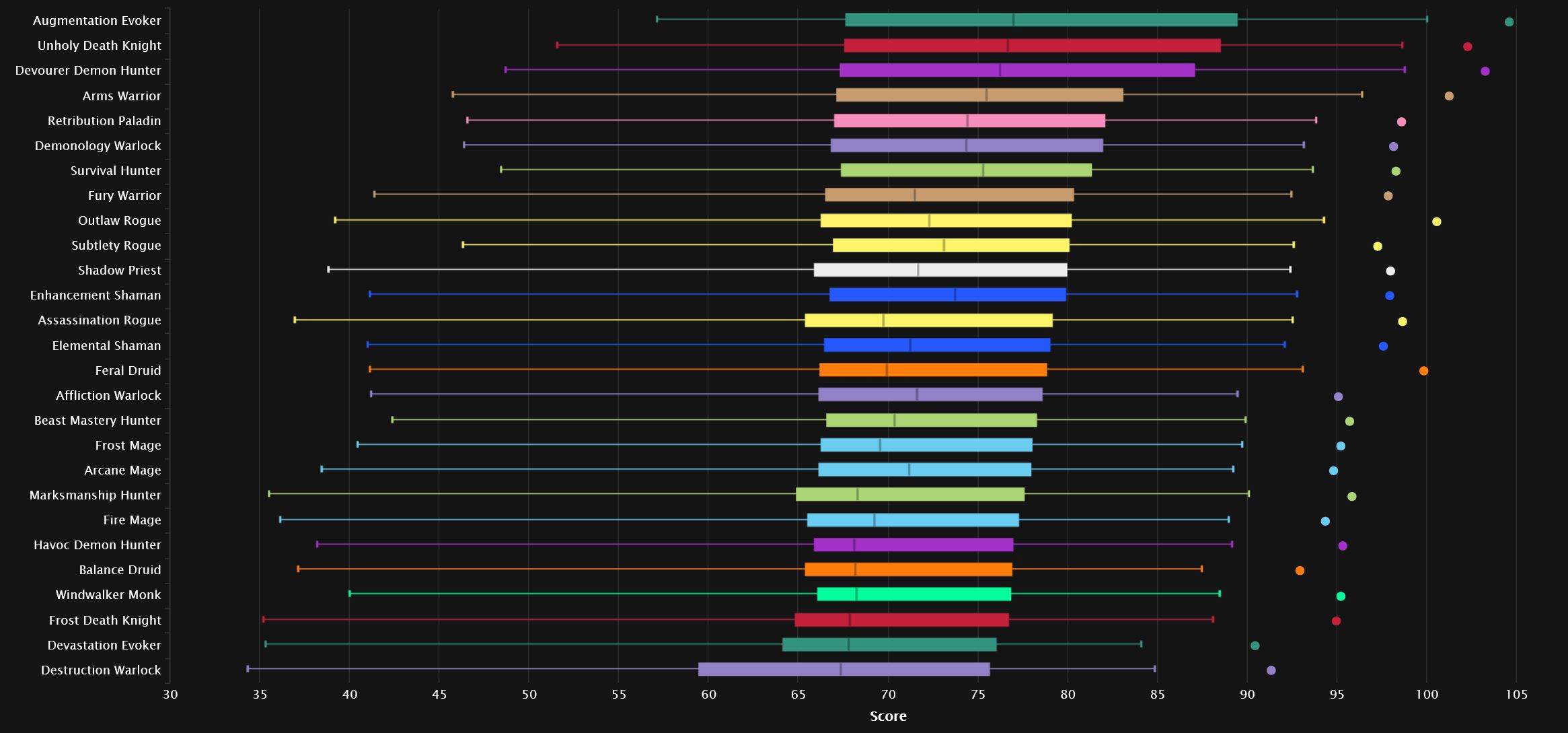Screen dimensions: 1568x733
Task: Select the Devastation Evoker box bar
Action: 890,644
